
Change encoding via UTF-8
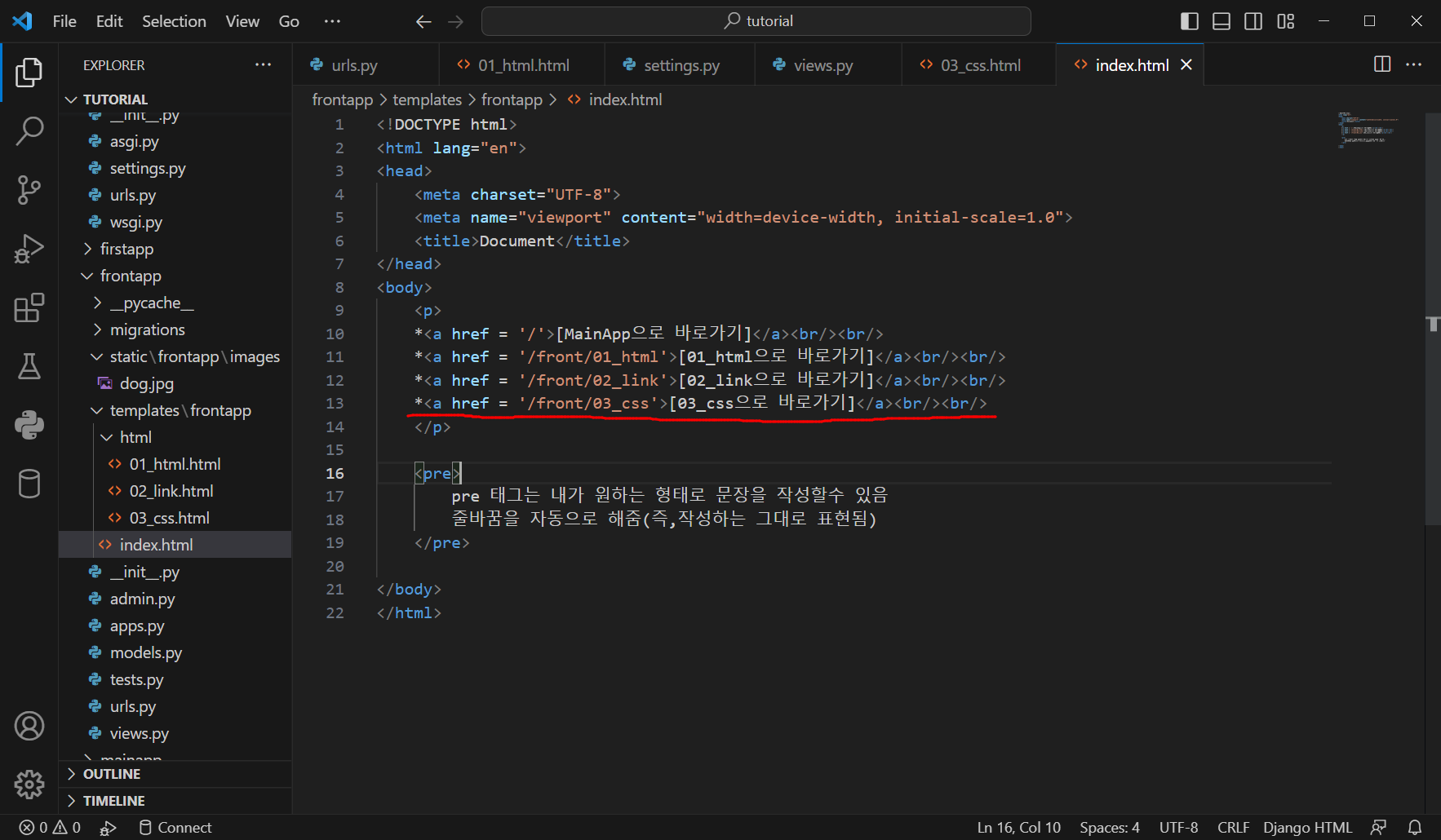[1178, 827]
